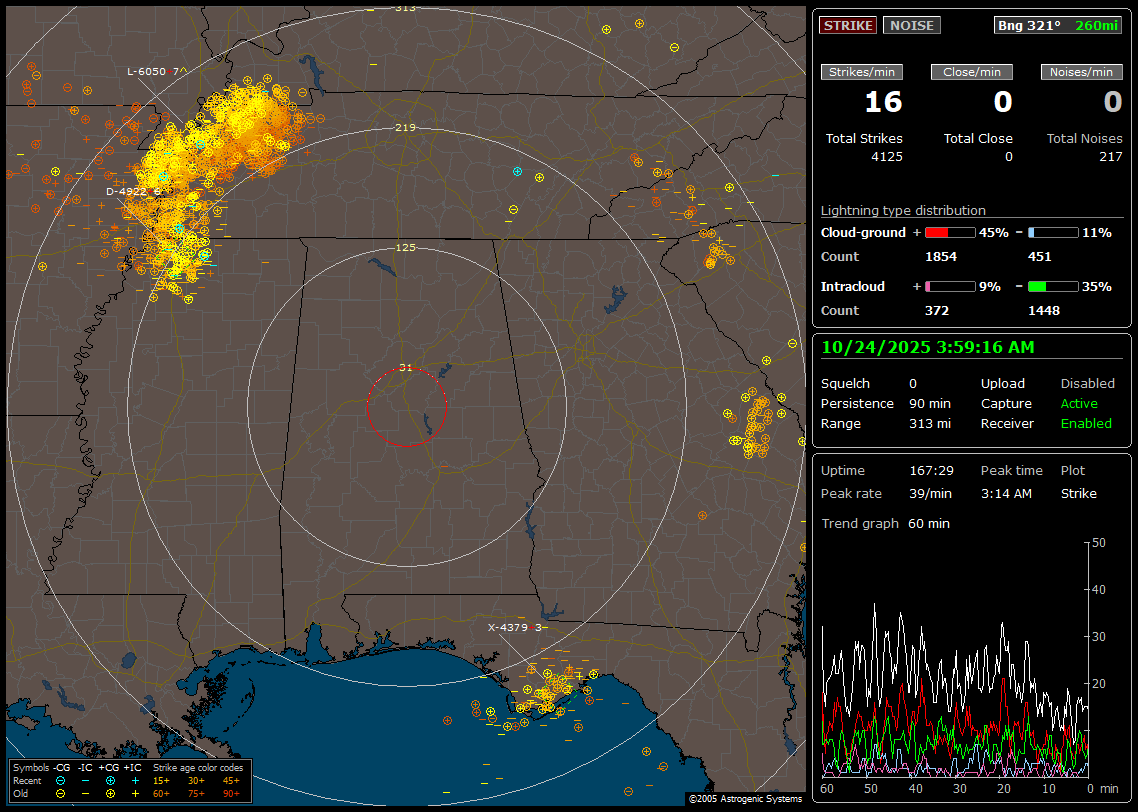
Task: Click the Strikes/min label button
Action: (862, 72)
